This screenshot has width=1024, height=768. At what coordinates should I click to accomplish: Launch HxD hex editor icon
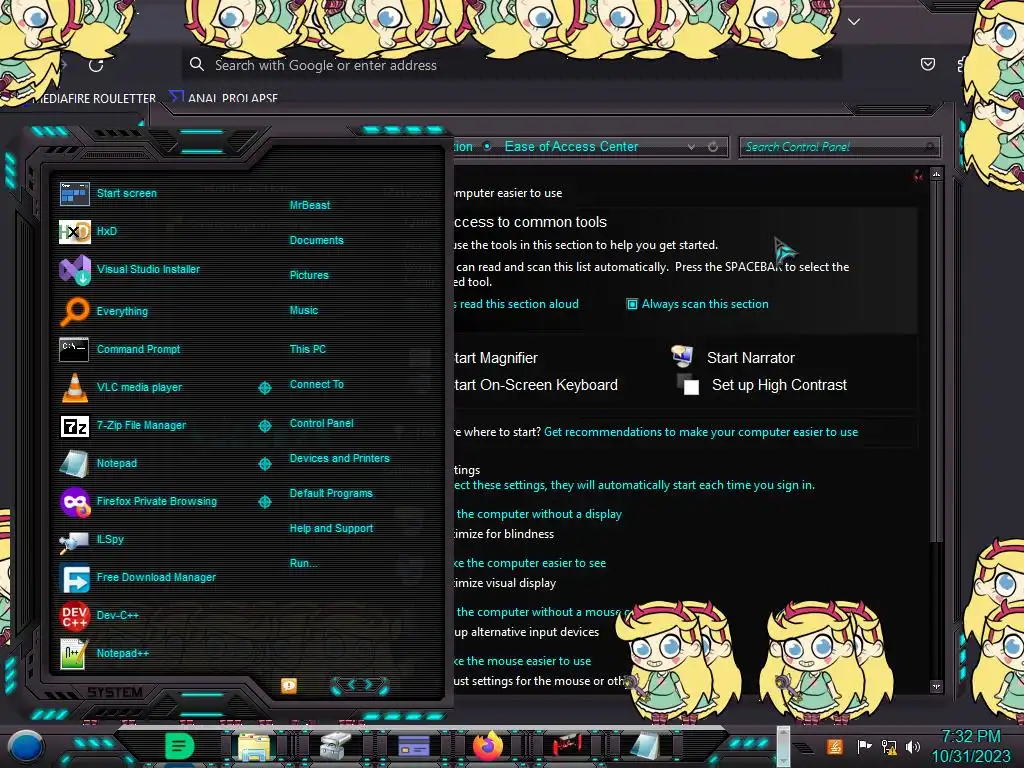74,231
